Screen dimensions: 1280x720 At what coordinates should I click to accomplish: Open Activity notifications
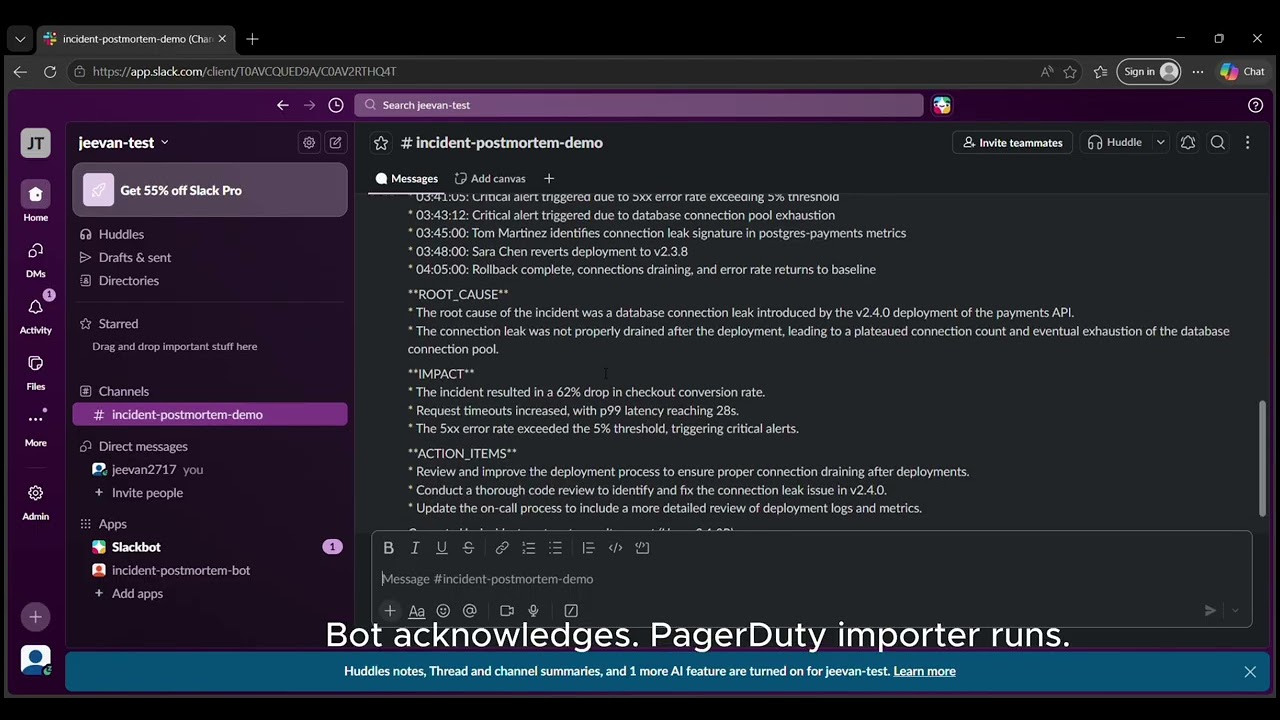click(35, 314)
